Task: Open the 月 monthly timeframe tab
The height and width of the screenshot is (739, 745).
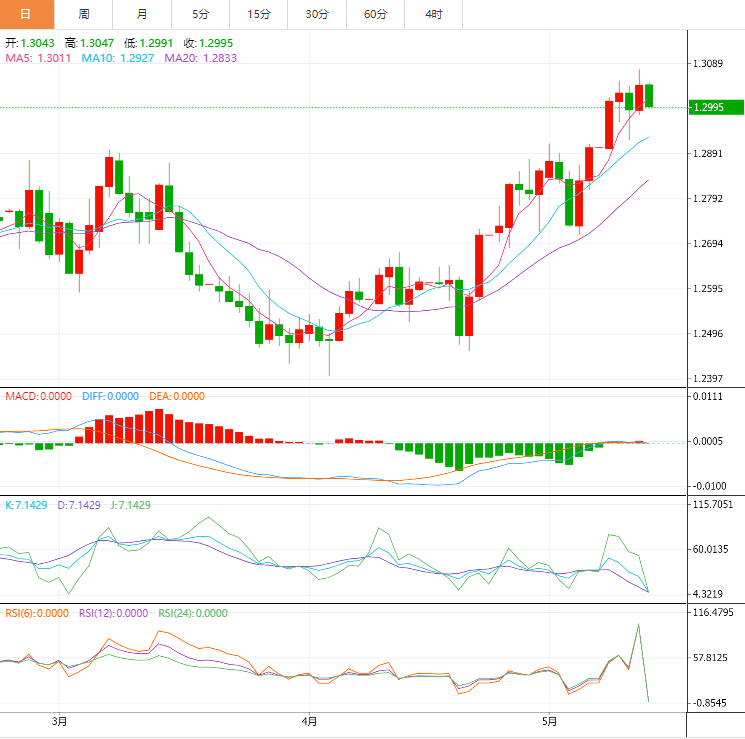Action: click(142, 14)
